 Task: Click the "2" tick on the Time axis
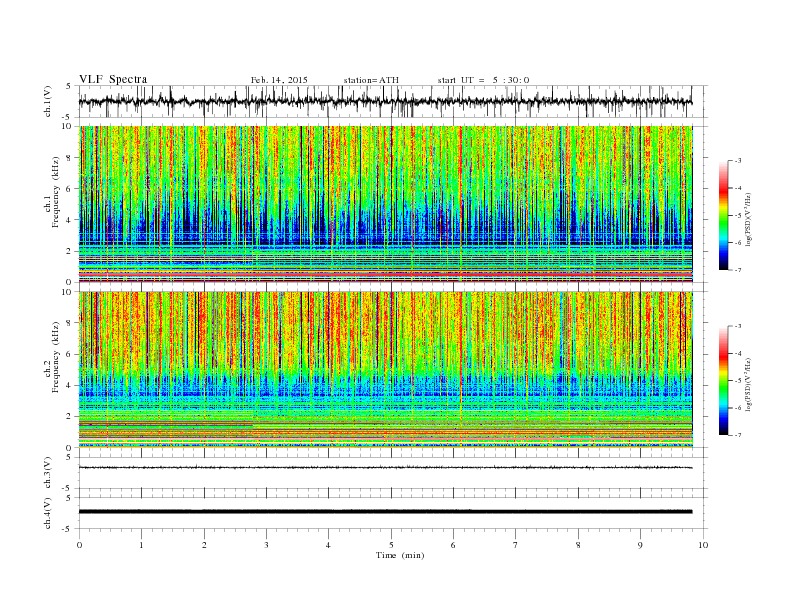pos(204,545)
